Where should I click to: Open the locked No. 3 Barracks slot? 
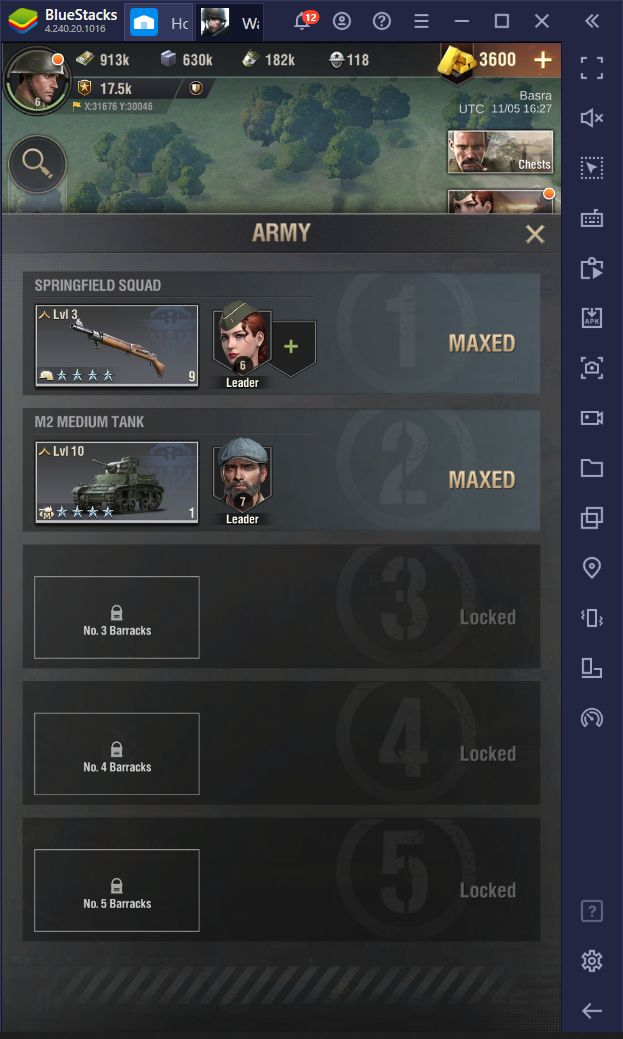click(x=117, y=618)
